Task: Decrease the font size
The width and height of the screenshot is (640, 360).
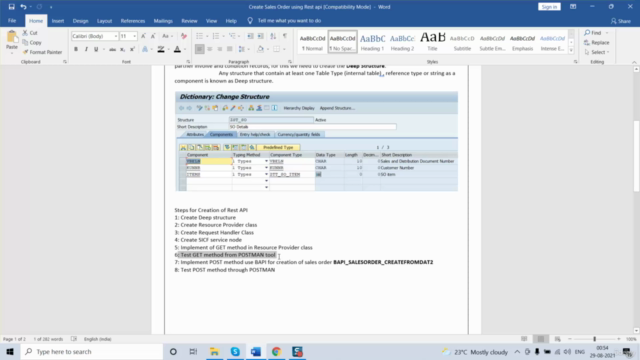Action: tap(153, 36)
